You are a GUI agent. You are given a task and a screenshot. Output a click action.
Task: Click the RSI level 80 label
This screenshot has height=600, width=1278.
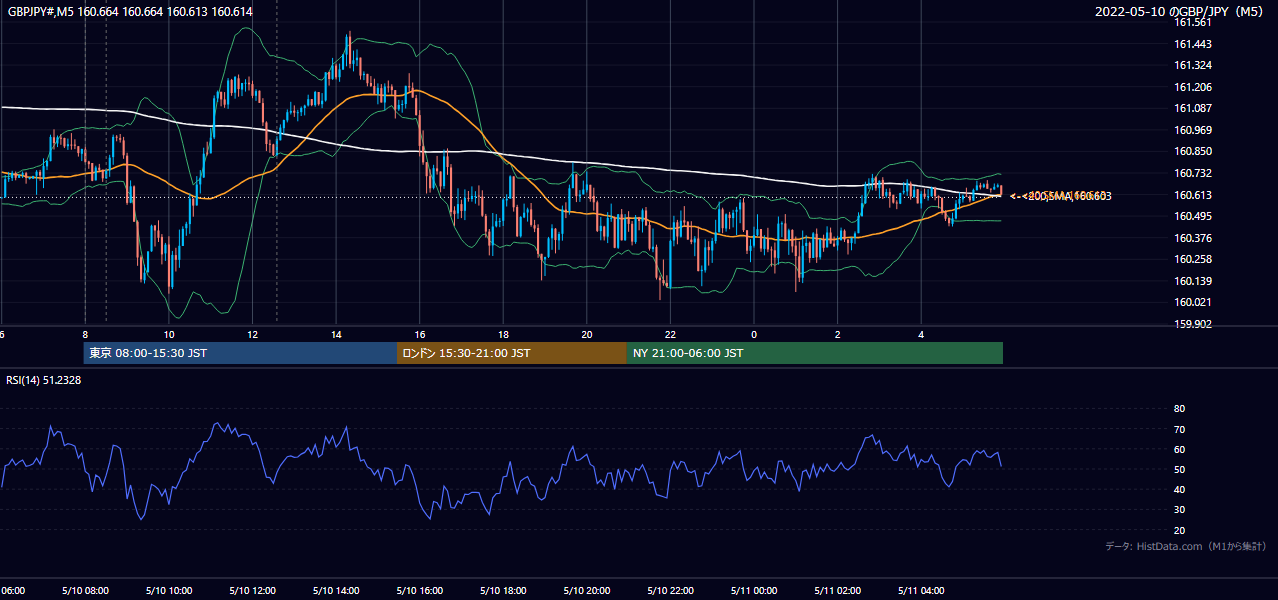tap(1179, 409)
